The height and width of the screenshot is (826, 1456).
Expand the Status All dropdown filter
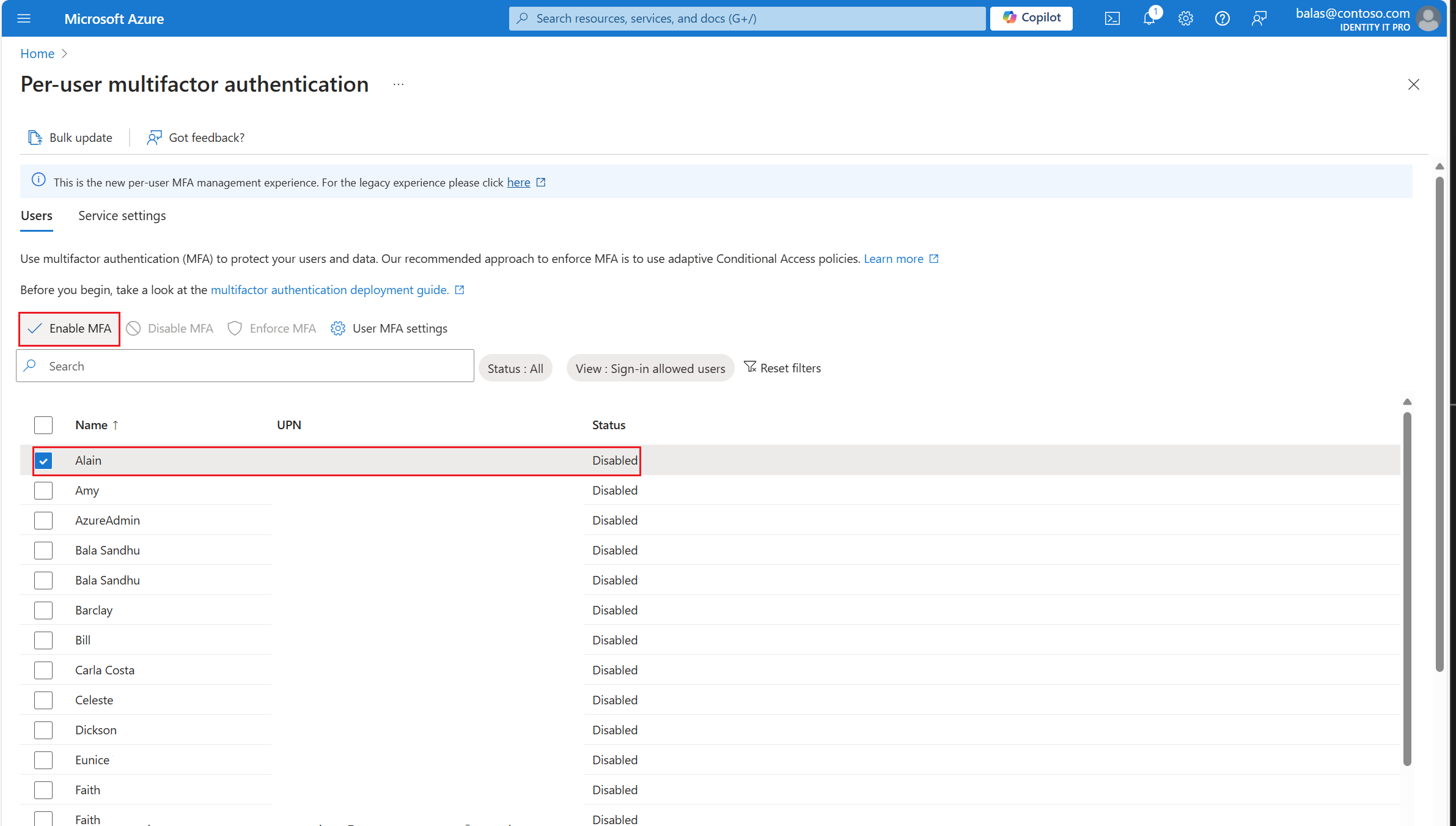[515, 367]
